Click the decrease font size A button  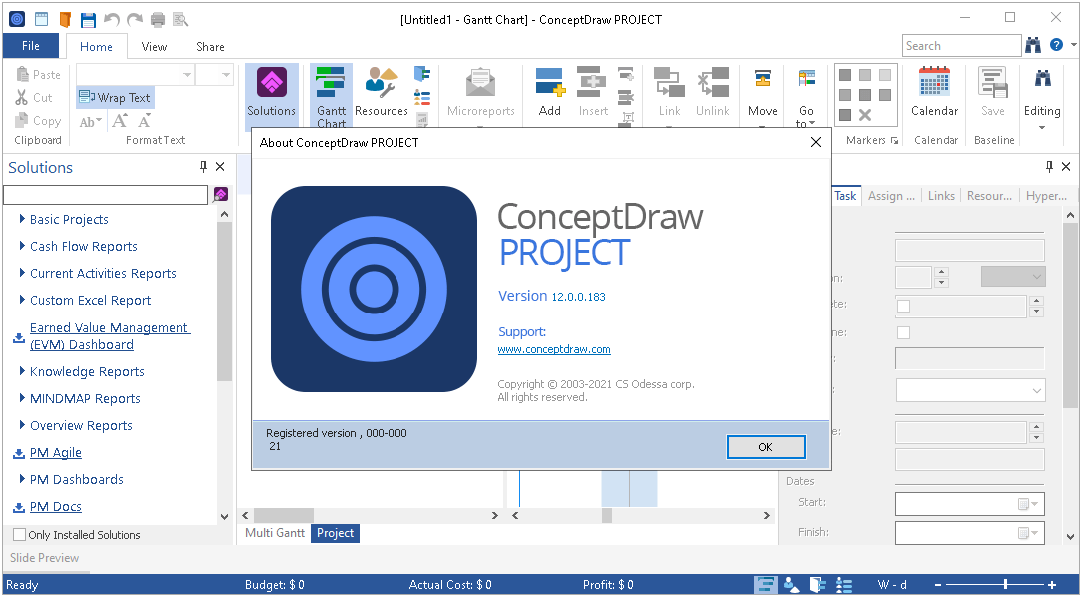[144, 121]
